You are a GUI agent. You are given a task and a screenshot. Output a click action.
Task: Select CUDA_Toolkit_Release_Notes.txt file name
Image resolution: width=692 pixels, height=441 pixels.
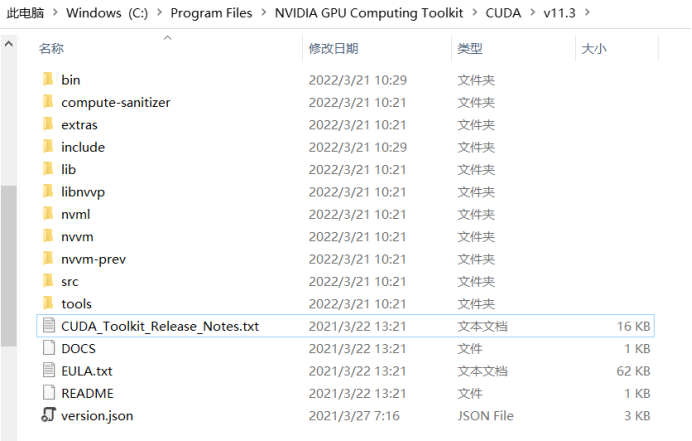(160, 326)
